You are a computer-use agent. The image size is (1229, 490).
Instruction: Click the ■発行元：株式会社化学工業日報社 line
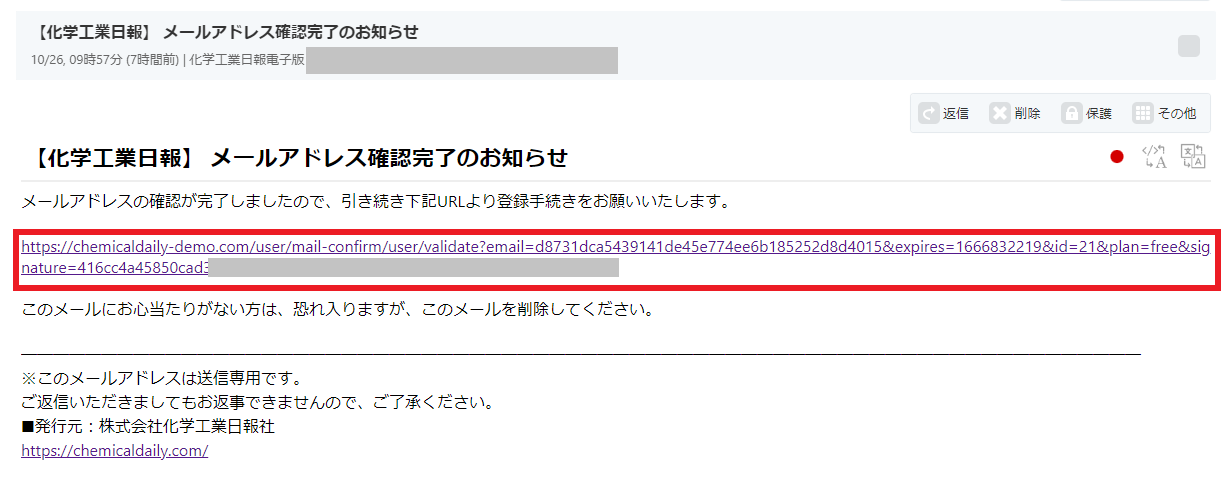click(148, 427)
